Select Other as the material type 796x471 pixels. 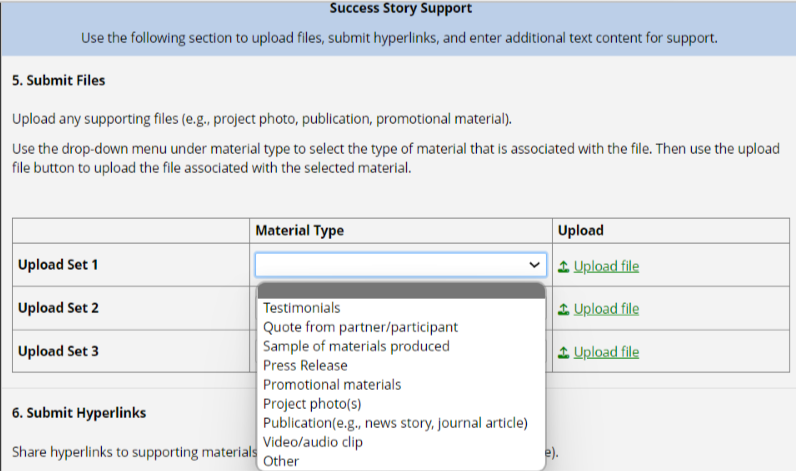(x=281, y=461)
